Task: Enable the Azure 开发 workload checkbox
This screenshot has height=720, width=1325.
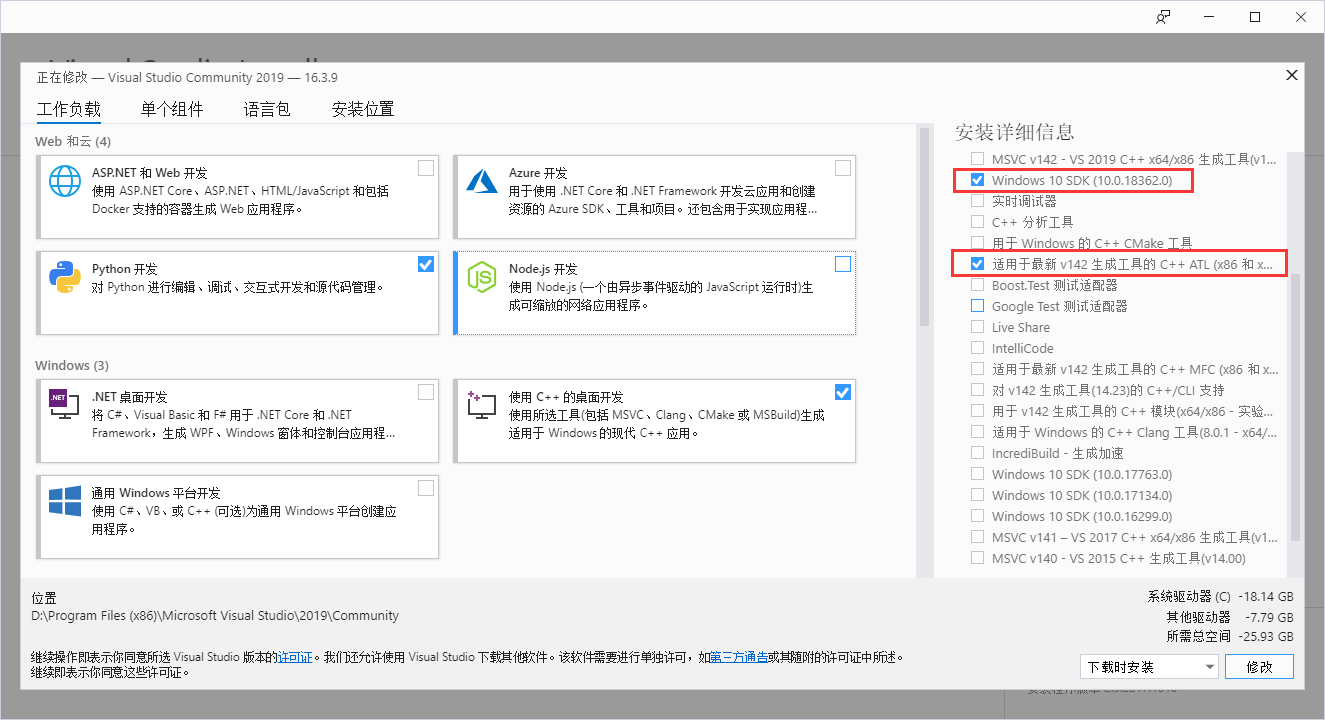Action: coord(843,168)
